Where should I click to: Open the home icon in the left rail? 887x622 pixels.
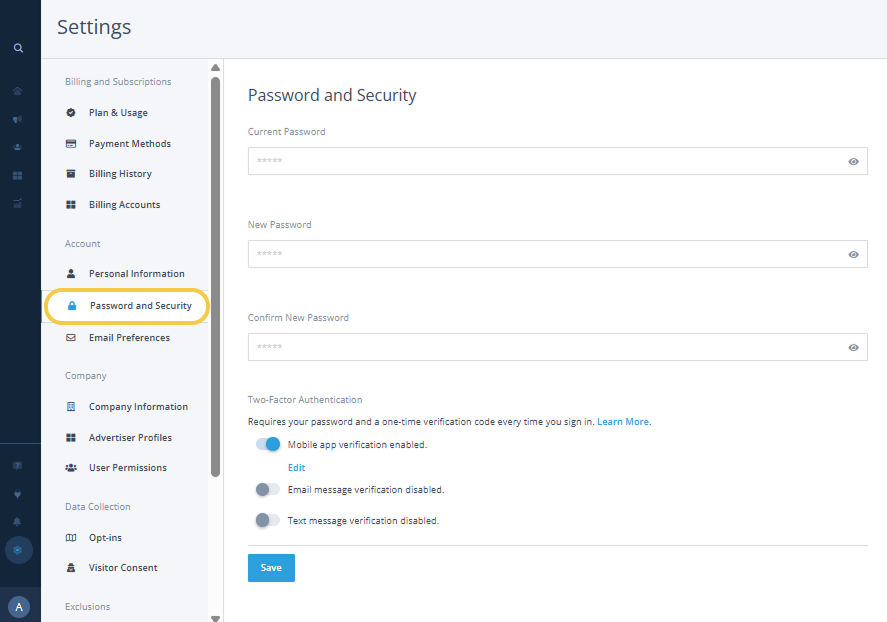(18, 91)
